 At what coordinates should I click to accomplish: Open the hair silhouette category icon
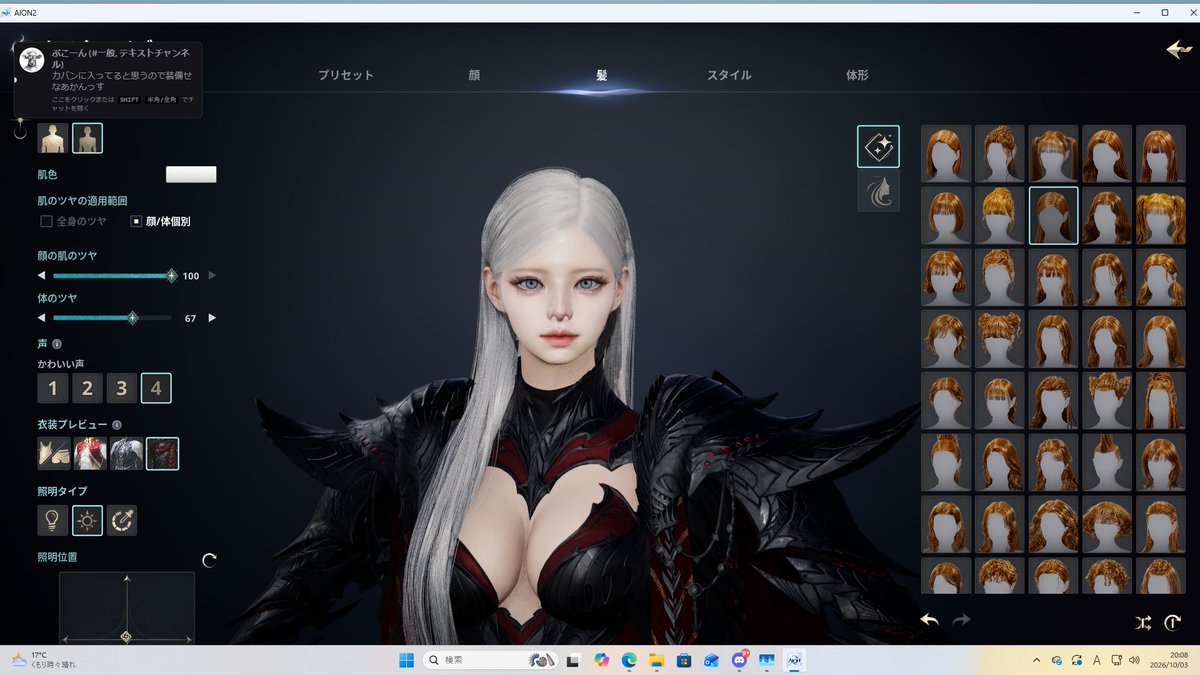coord(878,191)
